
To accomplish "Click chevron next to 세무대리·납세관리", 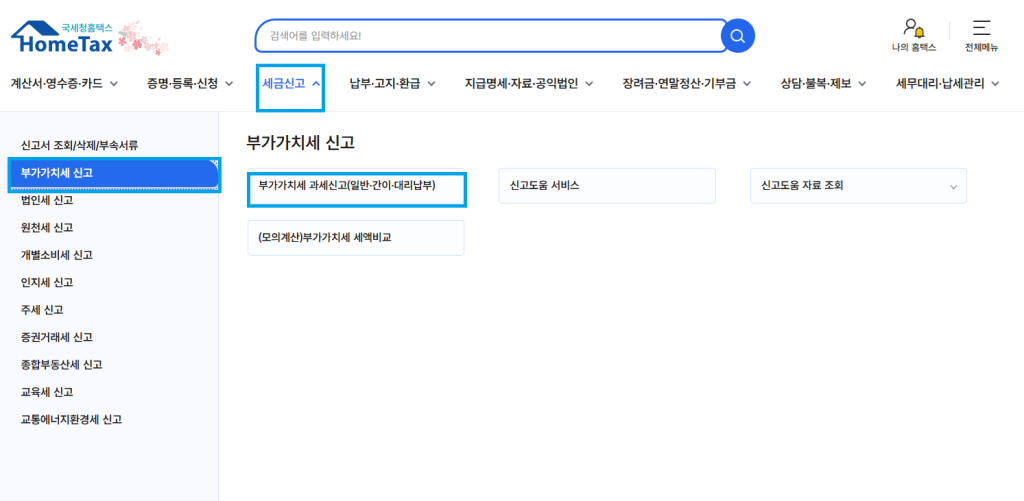I will point(995,84).
